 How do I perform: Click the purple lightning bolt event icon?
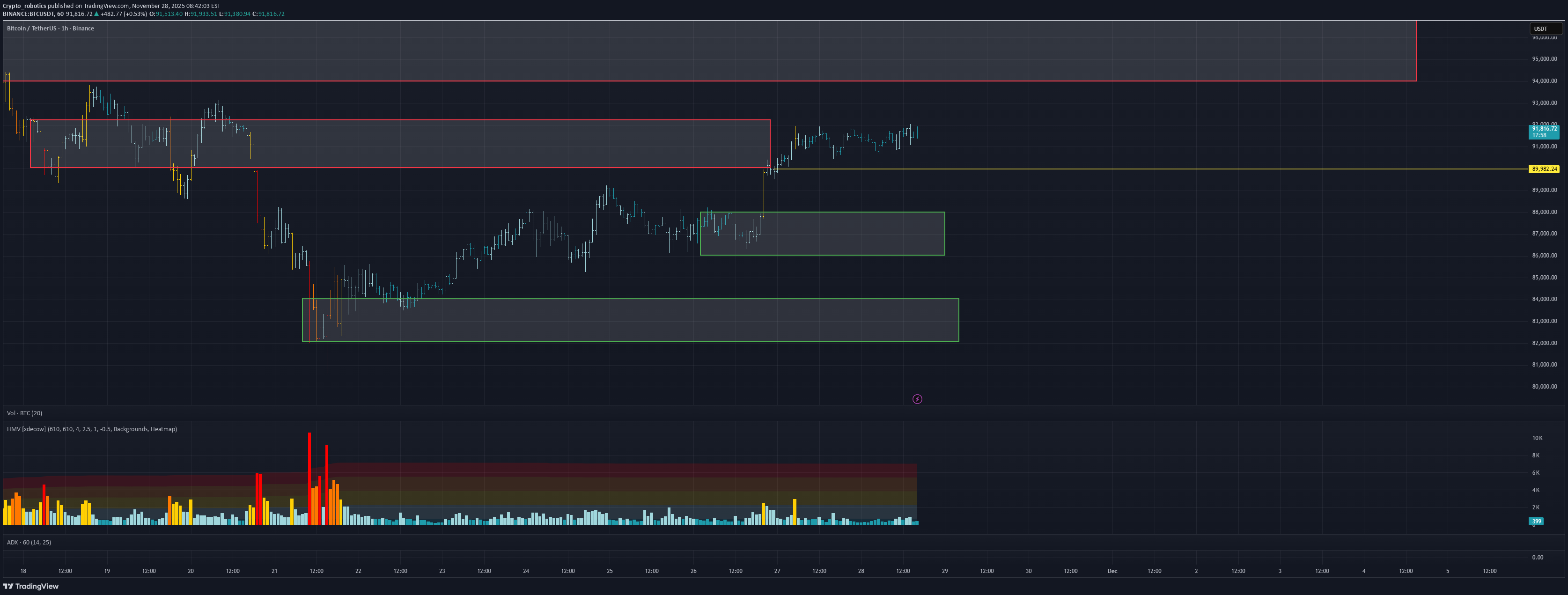[x=917, y=399]
